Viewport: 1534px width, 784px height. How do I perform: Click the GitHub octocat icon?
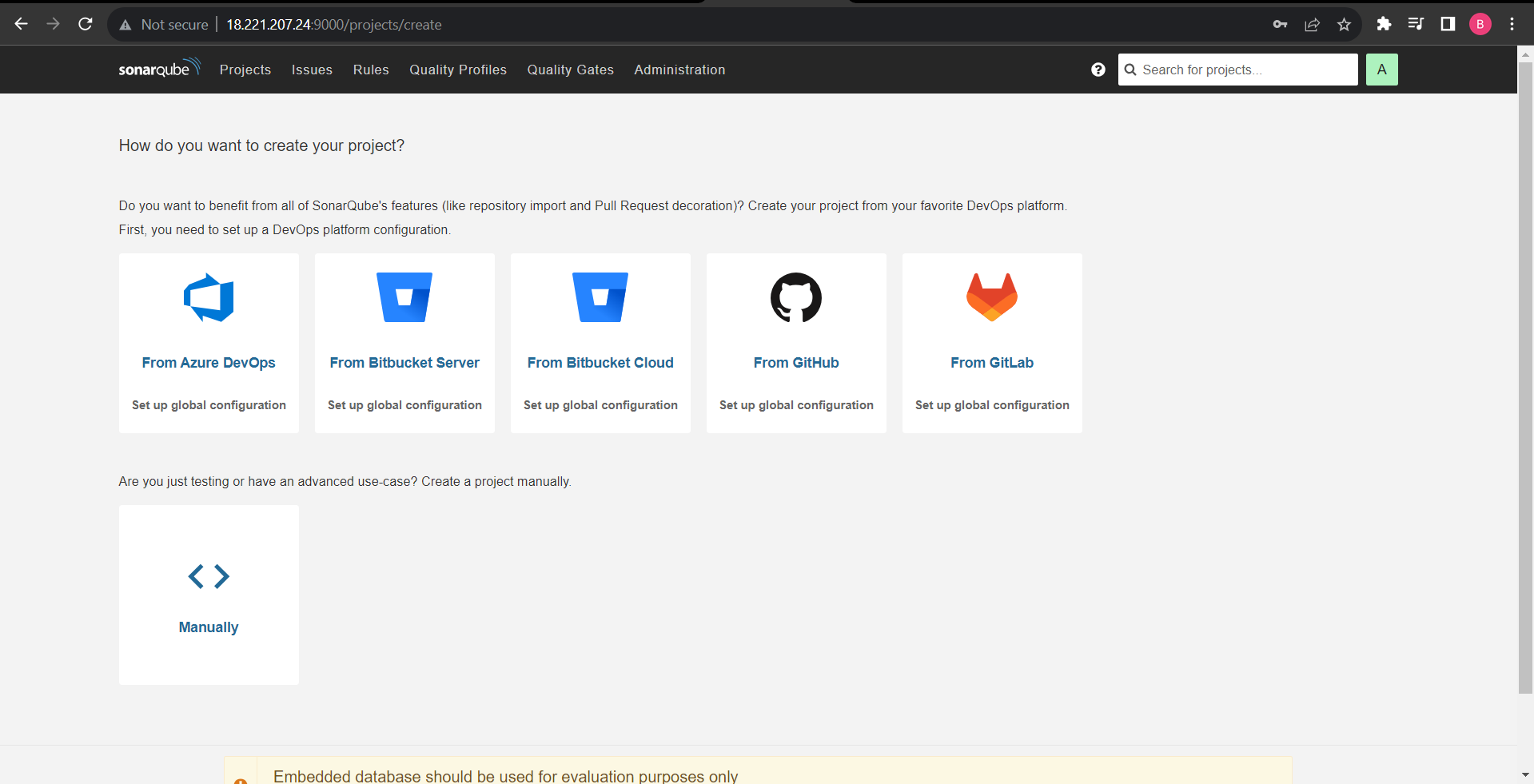(796, 297)
